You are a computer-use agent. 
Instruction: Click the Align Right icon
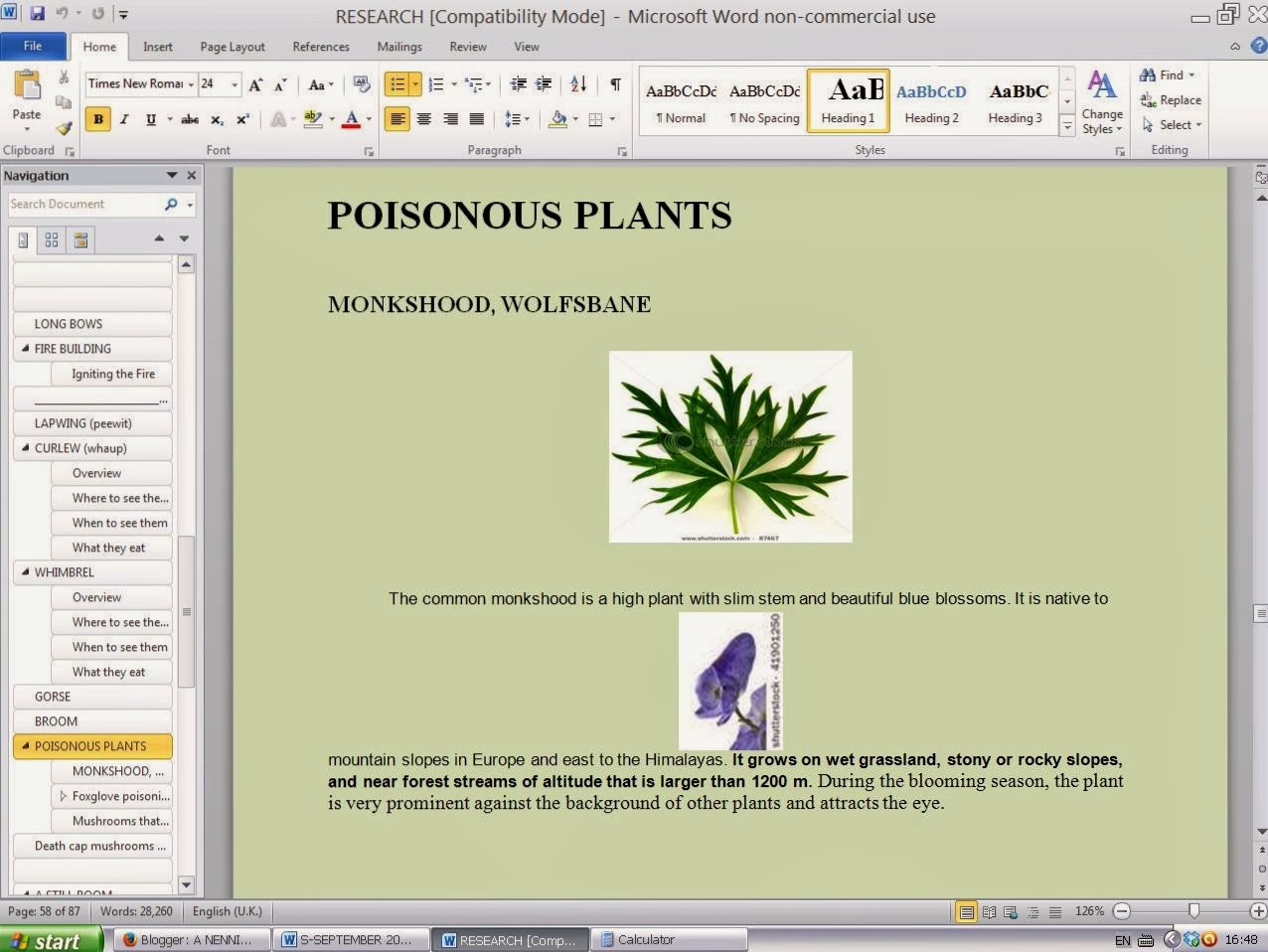[450, 119]
